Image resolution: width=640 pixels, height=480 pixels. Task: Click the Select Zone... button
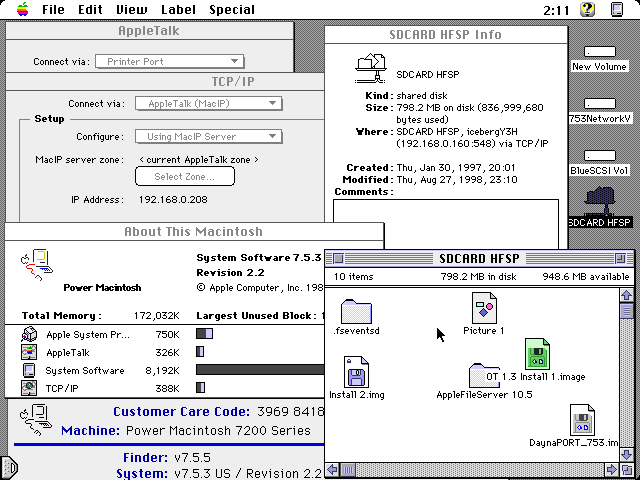click(185, 177)
